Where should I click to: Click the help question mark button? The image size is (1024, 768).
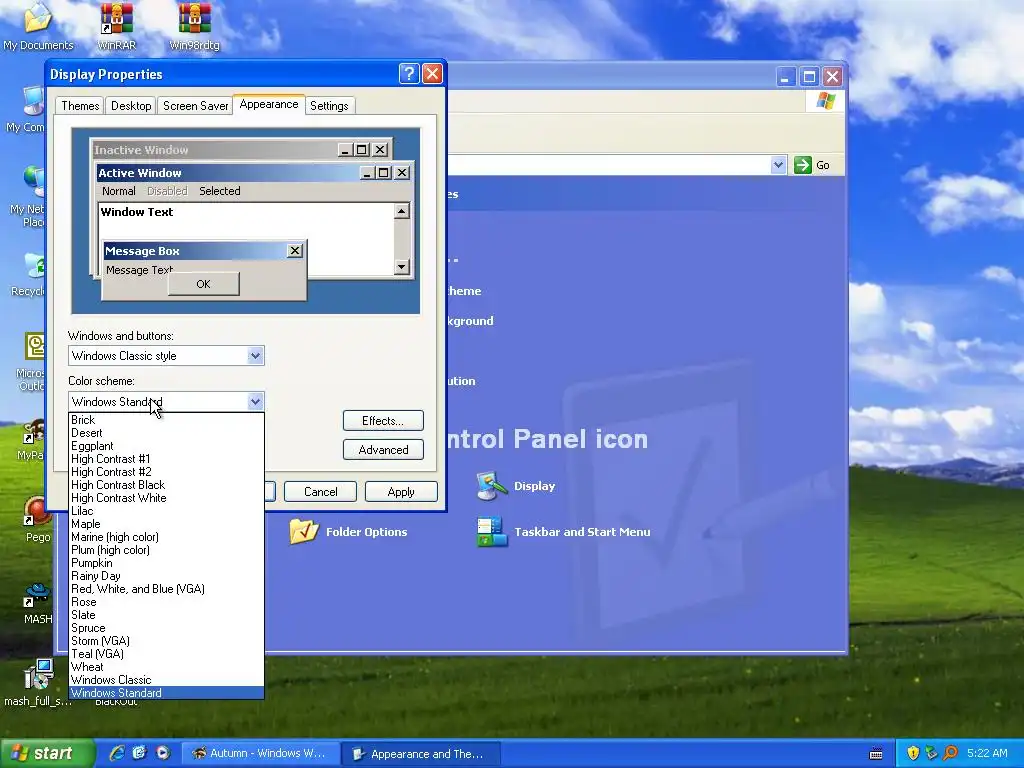pyautogui.click(x=409, y=74)
